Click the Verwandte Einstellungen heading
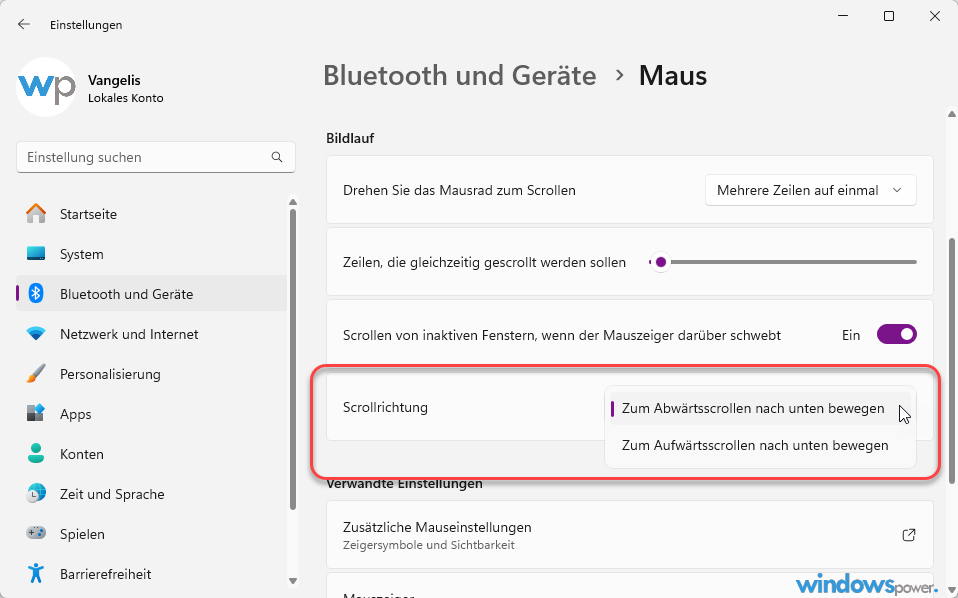This screenshot has height=598, width=958. point(404,484)
